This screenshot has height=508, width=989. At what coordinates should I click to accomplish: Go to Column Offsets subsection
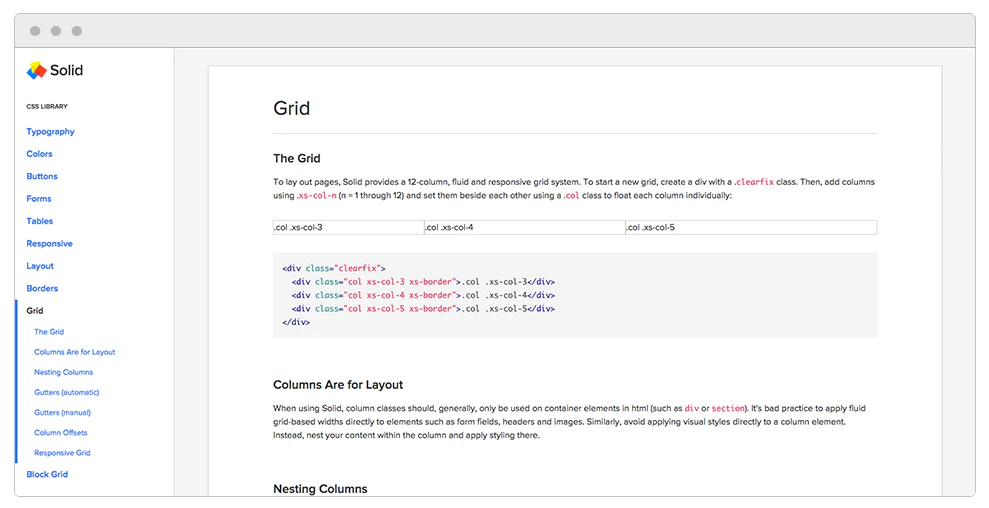pos(60,433)
